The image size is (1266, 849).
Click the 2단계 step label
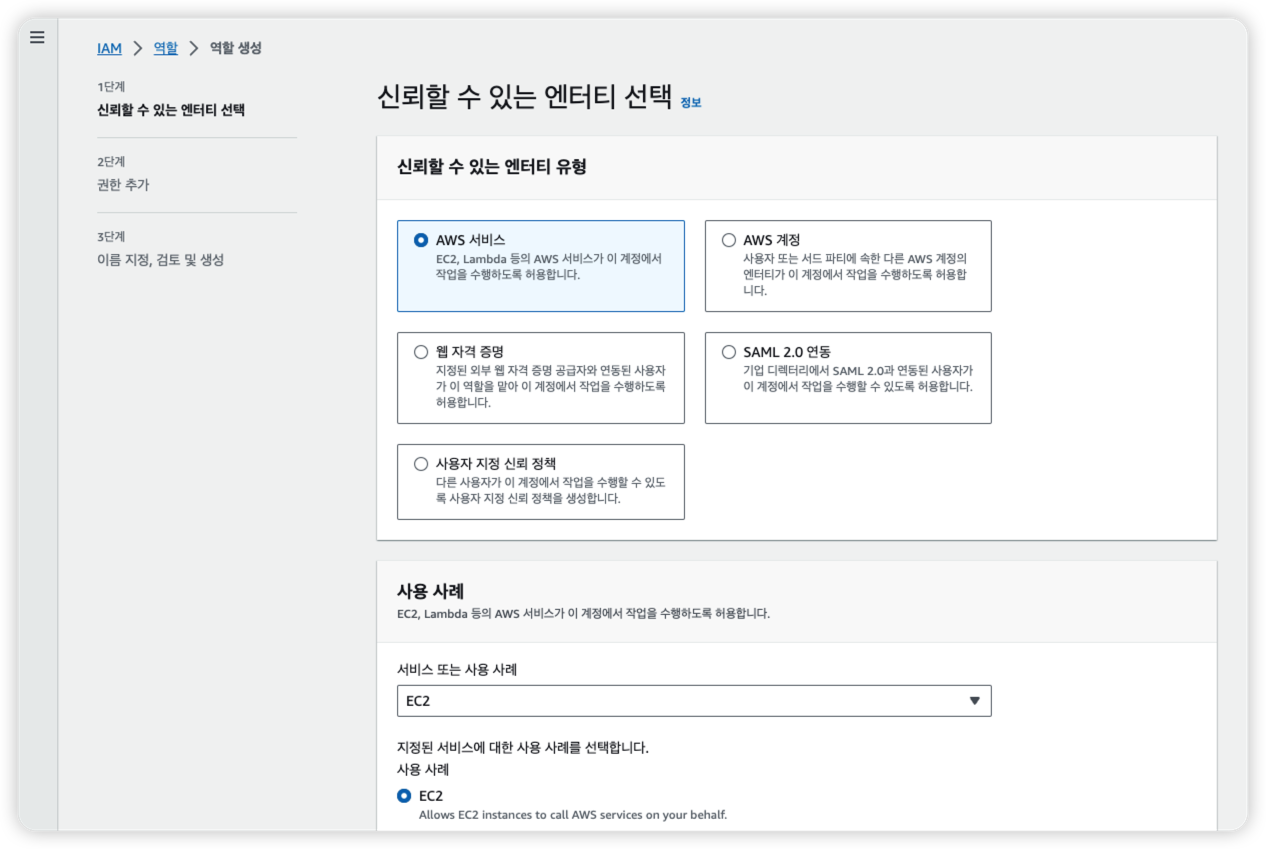pos(111,162)
